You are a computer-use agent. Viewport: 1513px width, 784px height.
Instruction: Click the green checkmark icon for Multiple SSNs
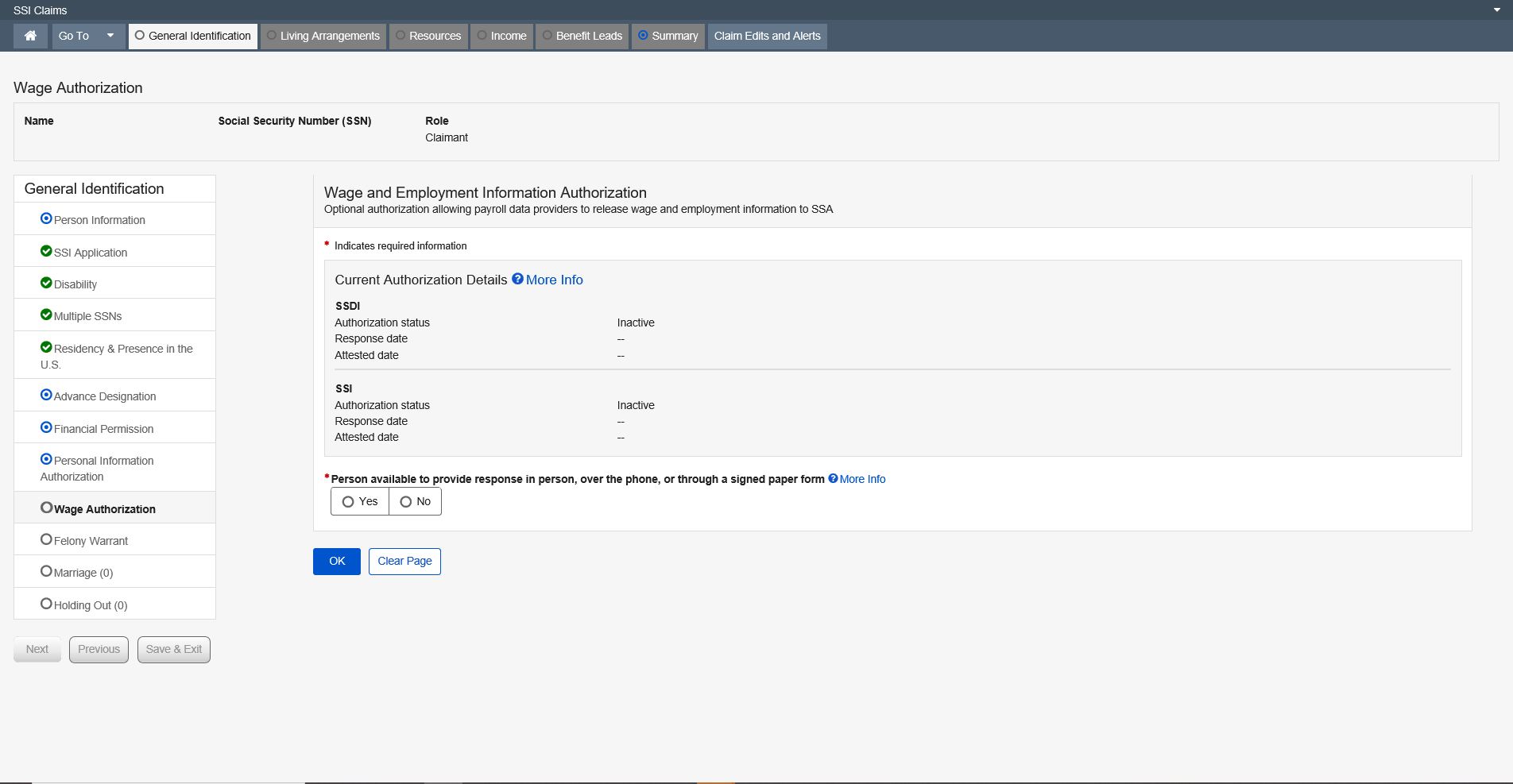tap(46, 315)
